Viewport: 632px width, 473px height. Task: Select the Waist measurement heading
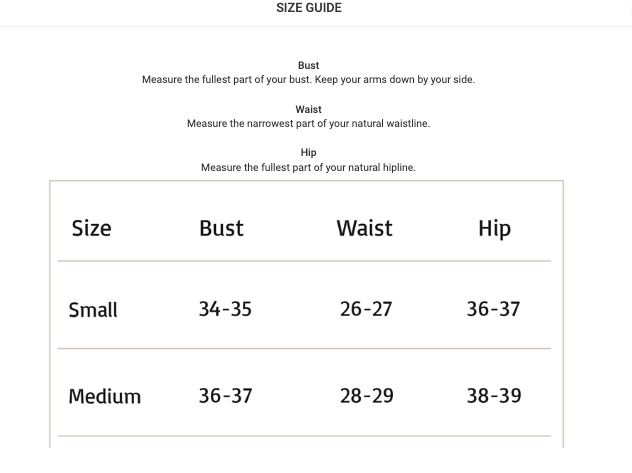308,109
